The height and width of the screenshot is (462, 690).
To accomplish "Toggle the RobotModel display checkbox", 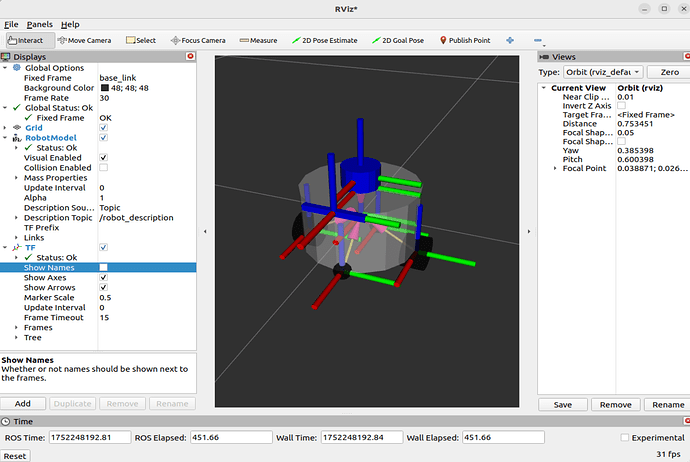I will click(x=103, y=138).
